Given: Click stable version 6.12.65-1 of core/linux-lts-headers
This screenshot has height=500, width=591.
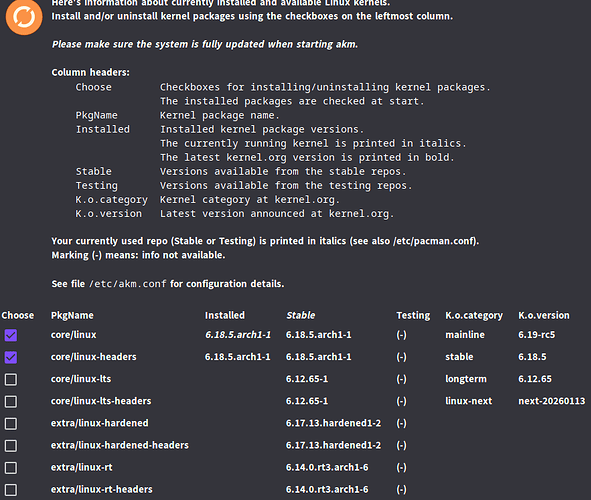Looking at the screenshot, I should tap(307, 401).
